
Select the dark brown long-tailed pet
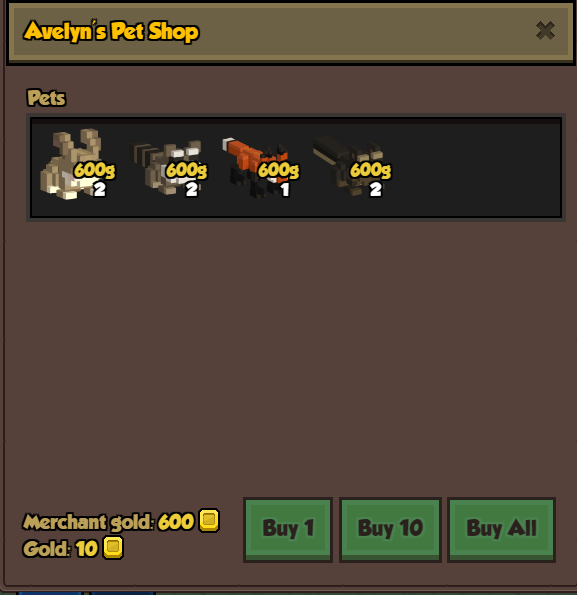coord(349,165)
